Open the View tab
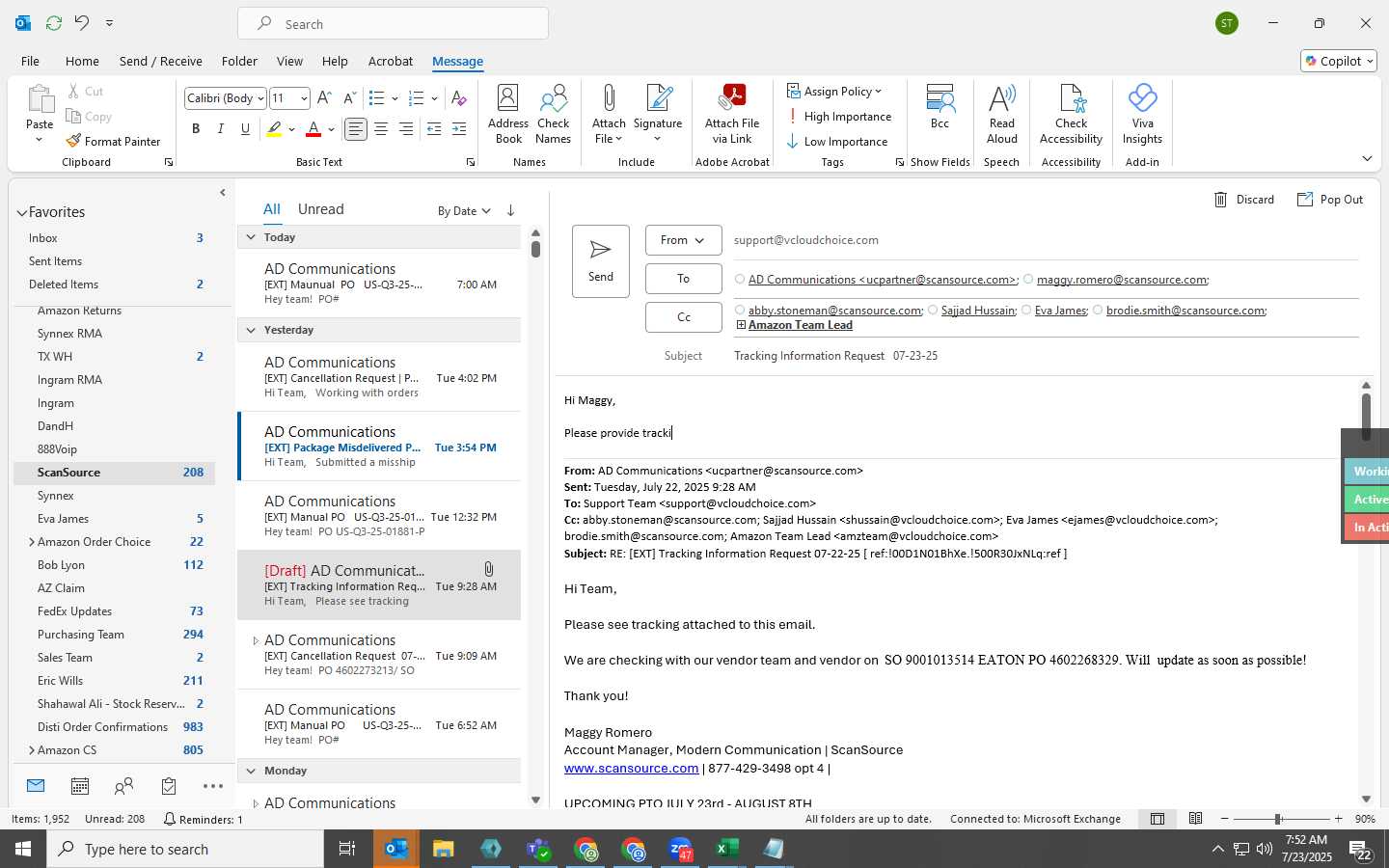The height and width of the screenshot is (868, 1389). pos(289,61)
